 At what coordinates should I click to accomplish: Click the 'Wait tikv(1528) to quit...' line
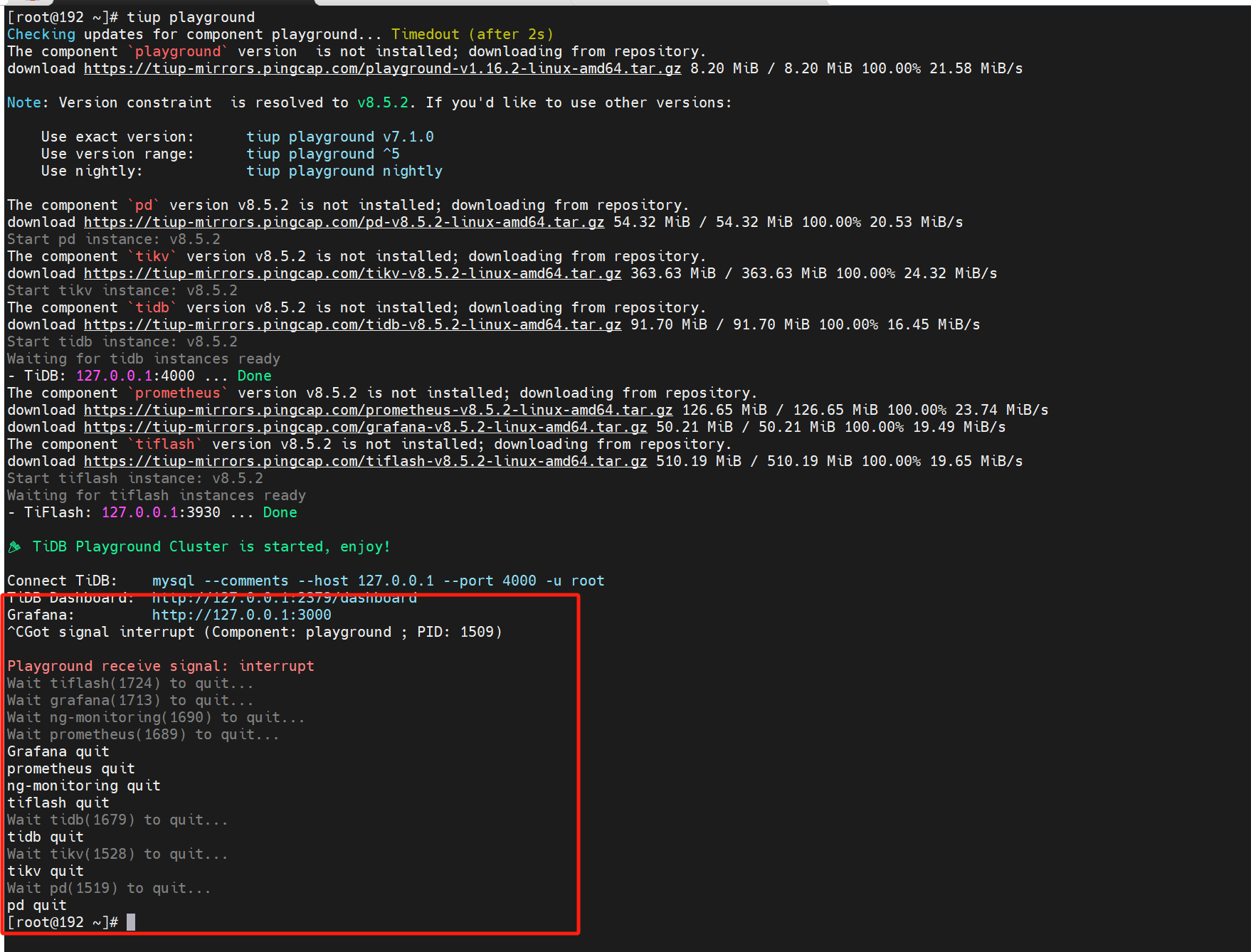click(117, 854)
